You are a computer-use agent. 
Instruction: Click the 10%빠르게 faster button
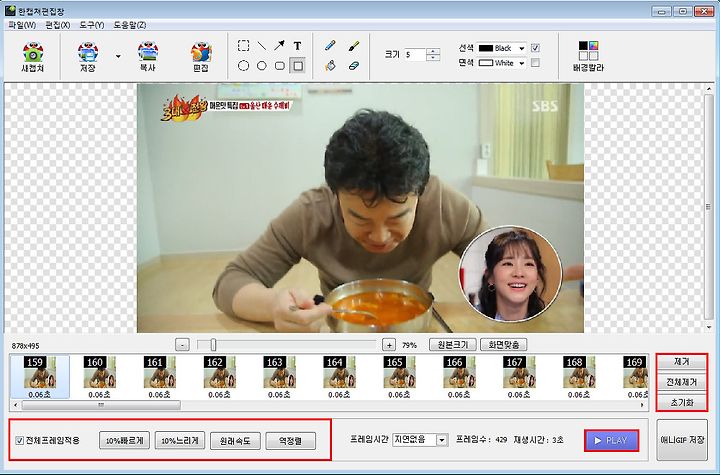coord(124,441)
